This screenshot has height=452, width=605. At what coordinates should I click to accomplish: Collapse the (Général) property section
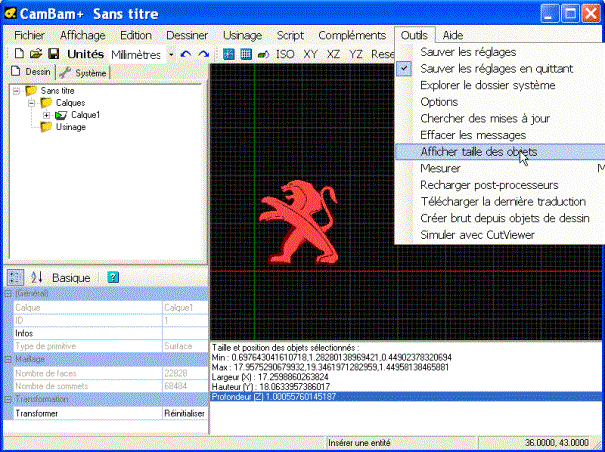point(8,294)
